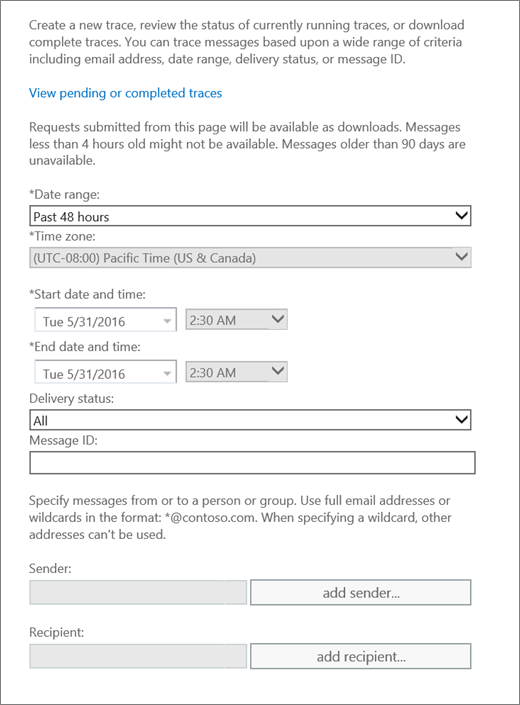
Task: Open the End date calendar picker arrow
Action: (167, 374)
